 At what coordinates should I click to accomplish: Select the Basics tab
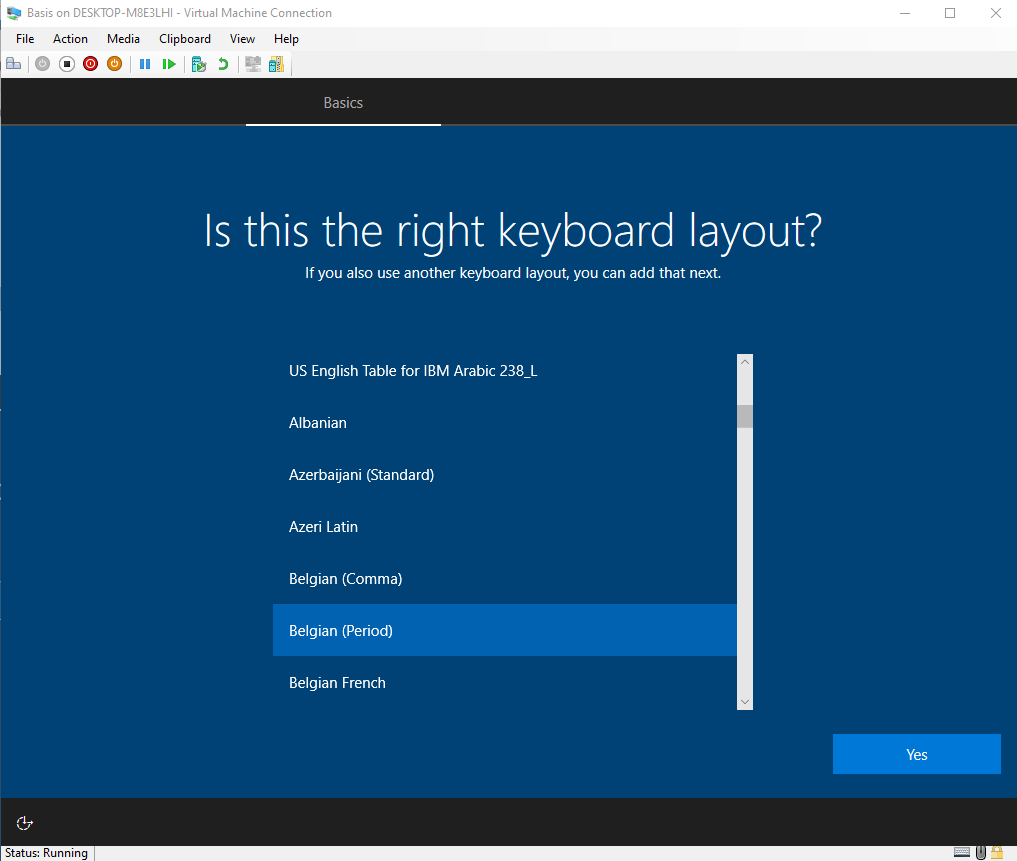tap(343, 103)
